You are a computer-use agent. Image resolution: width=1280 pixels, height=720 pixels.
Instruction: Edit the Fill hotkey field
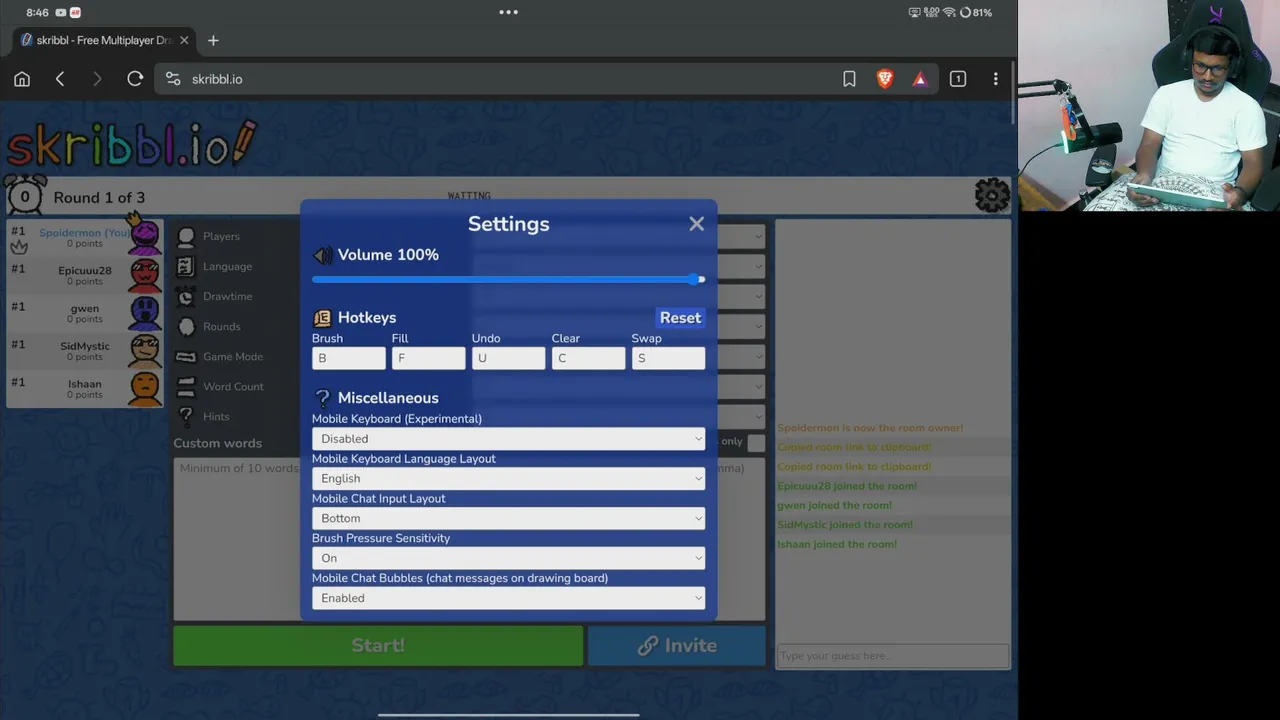[x=429, y=358]
